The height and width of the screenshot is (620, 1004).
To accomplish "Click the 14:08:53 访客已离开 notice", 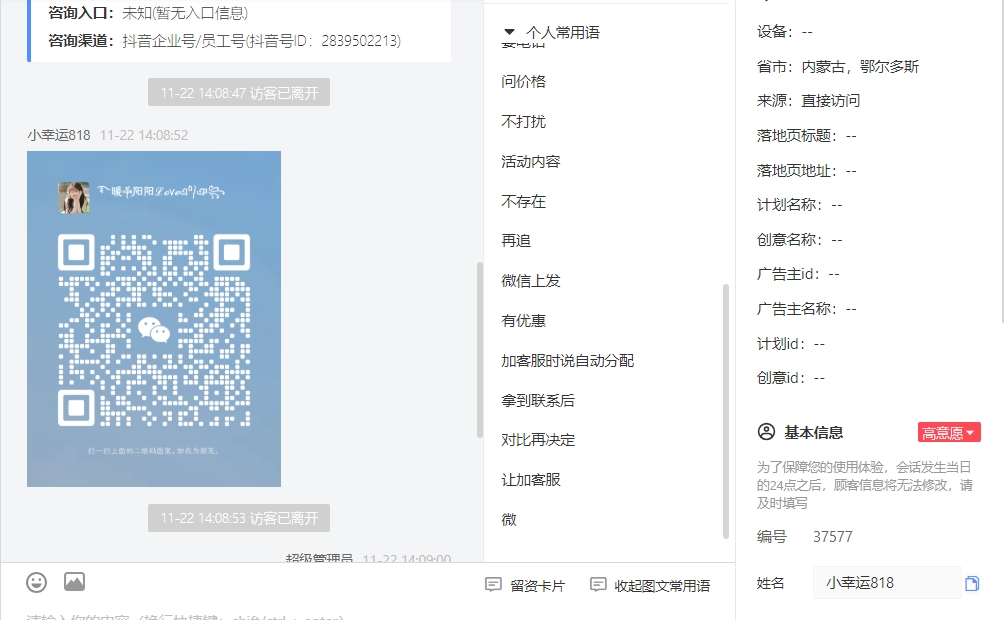I will (x=239, y=518).
